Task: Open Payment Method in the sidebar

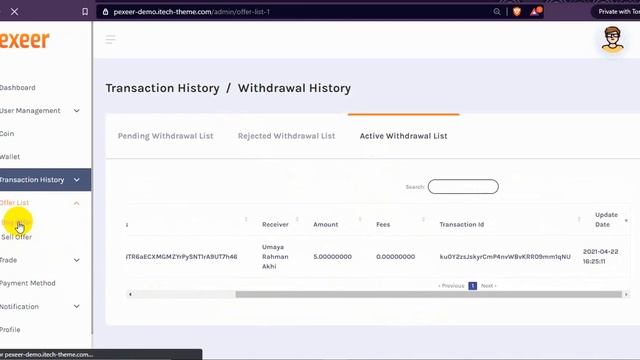Action: [27, 283]
